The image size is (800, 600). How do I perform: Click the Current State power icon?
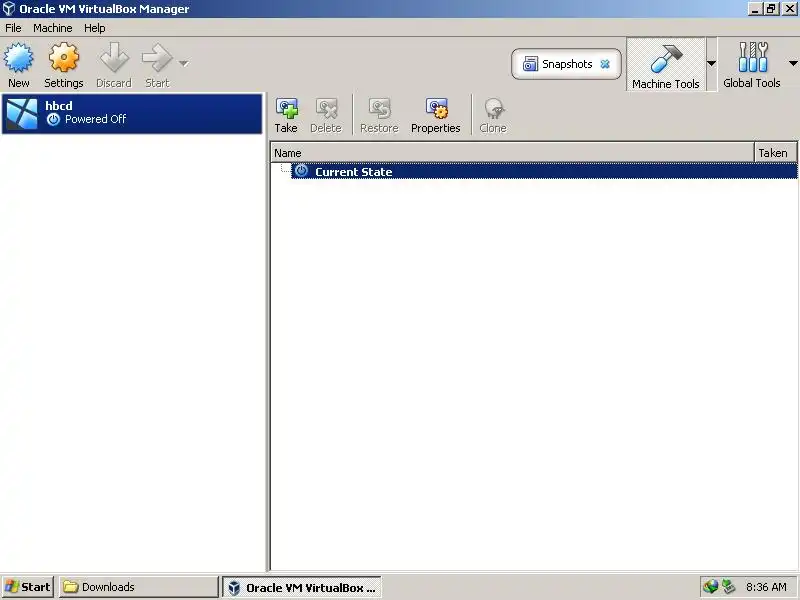tap(302, 171)
